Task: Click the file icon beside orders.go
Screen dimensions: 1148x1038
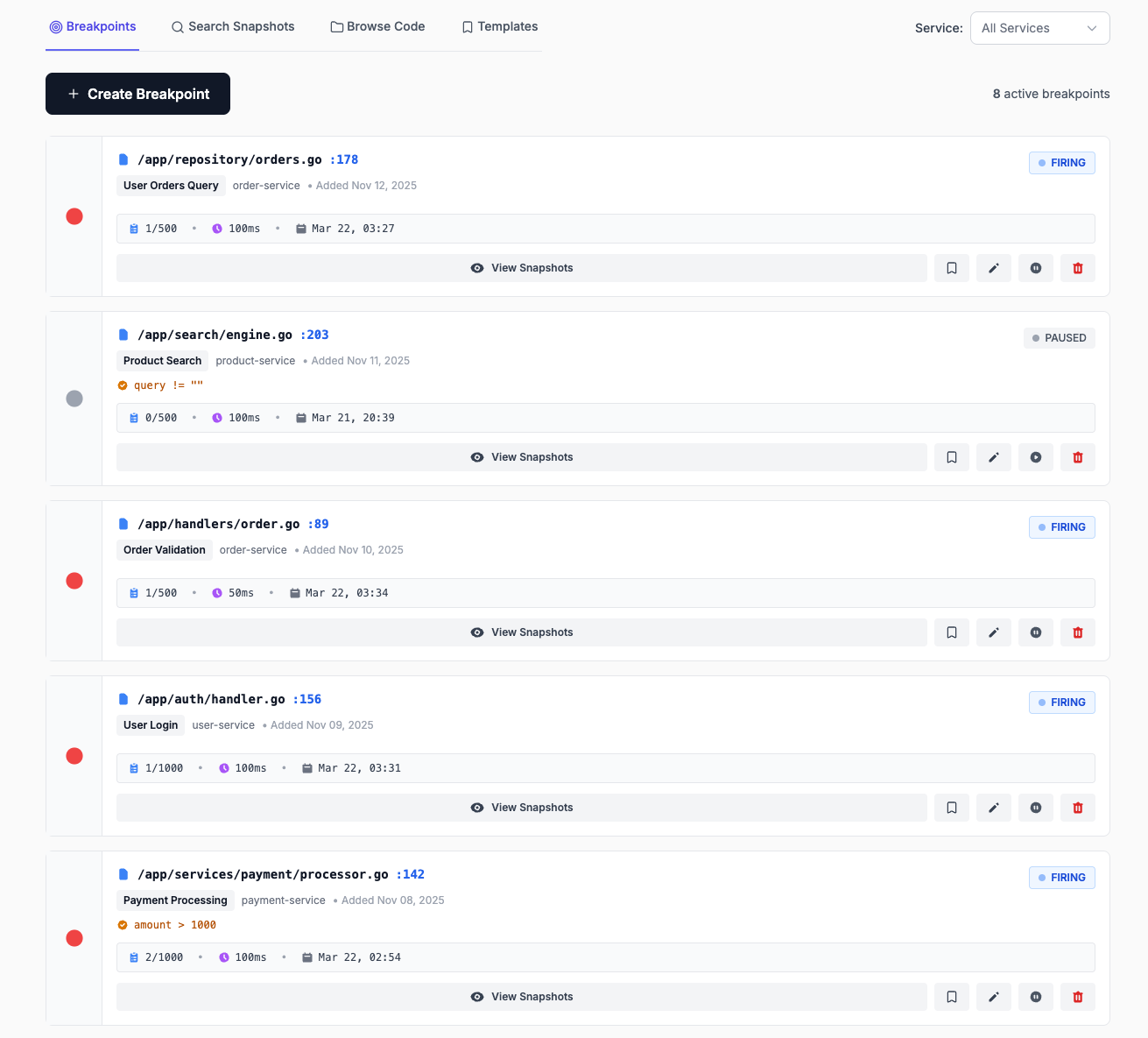Action: click(123, 159)
